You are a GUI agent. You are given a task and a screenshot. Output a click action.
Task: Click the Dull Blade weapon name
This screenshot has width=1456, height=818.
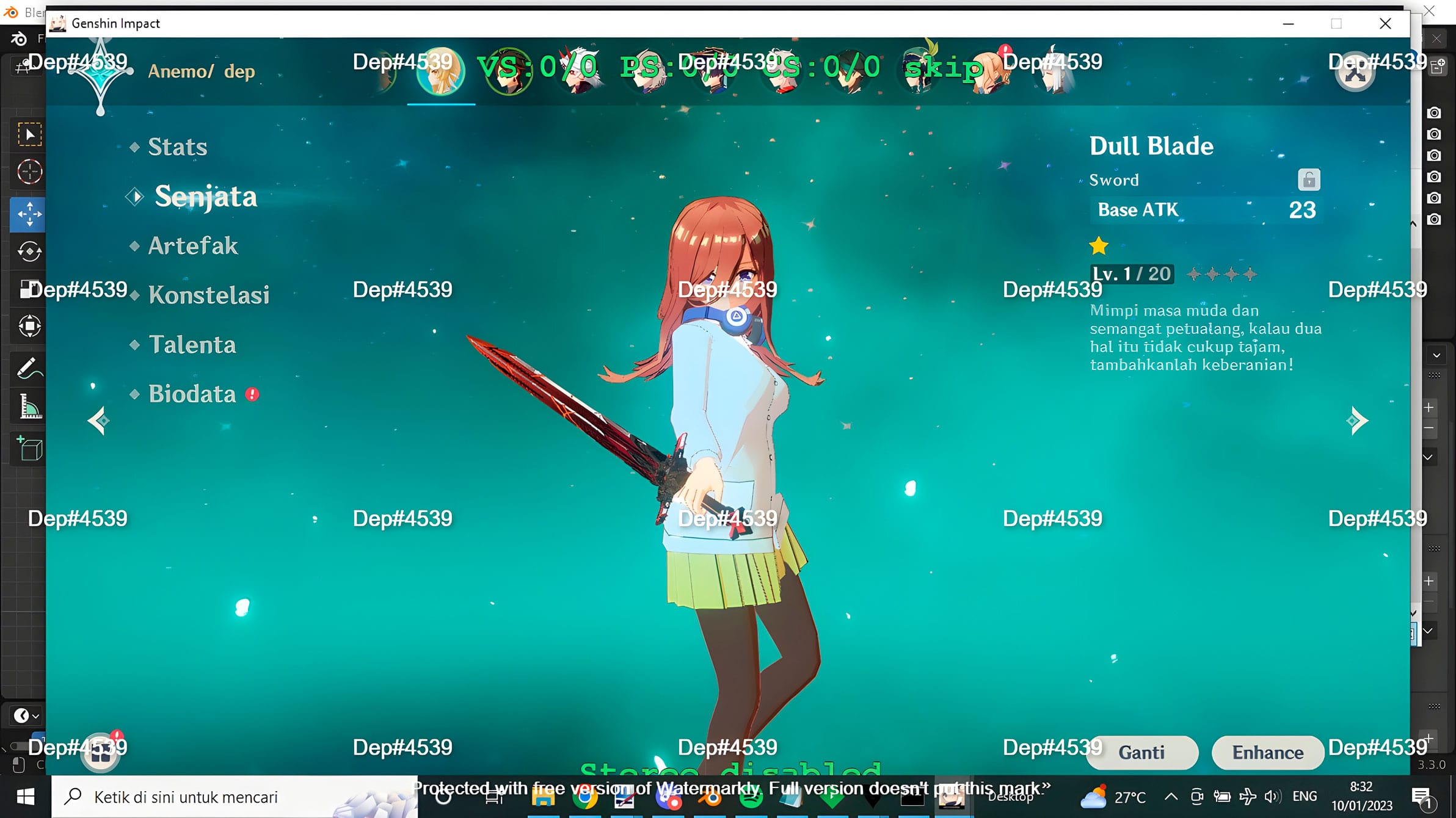pyautogui.click(x=1151, y=147)
